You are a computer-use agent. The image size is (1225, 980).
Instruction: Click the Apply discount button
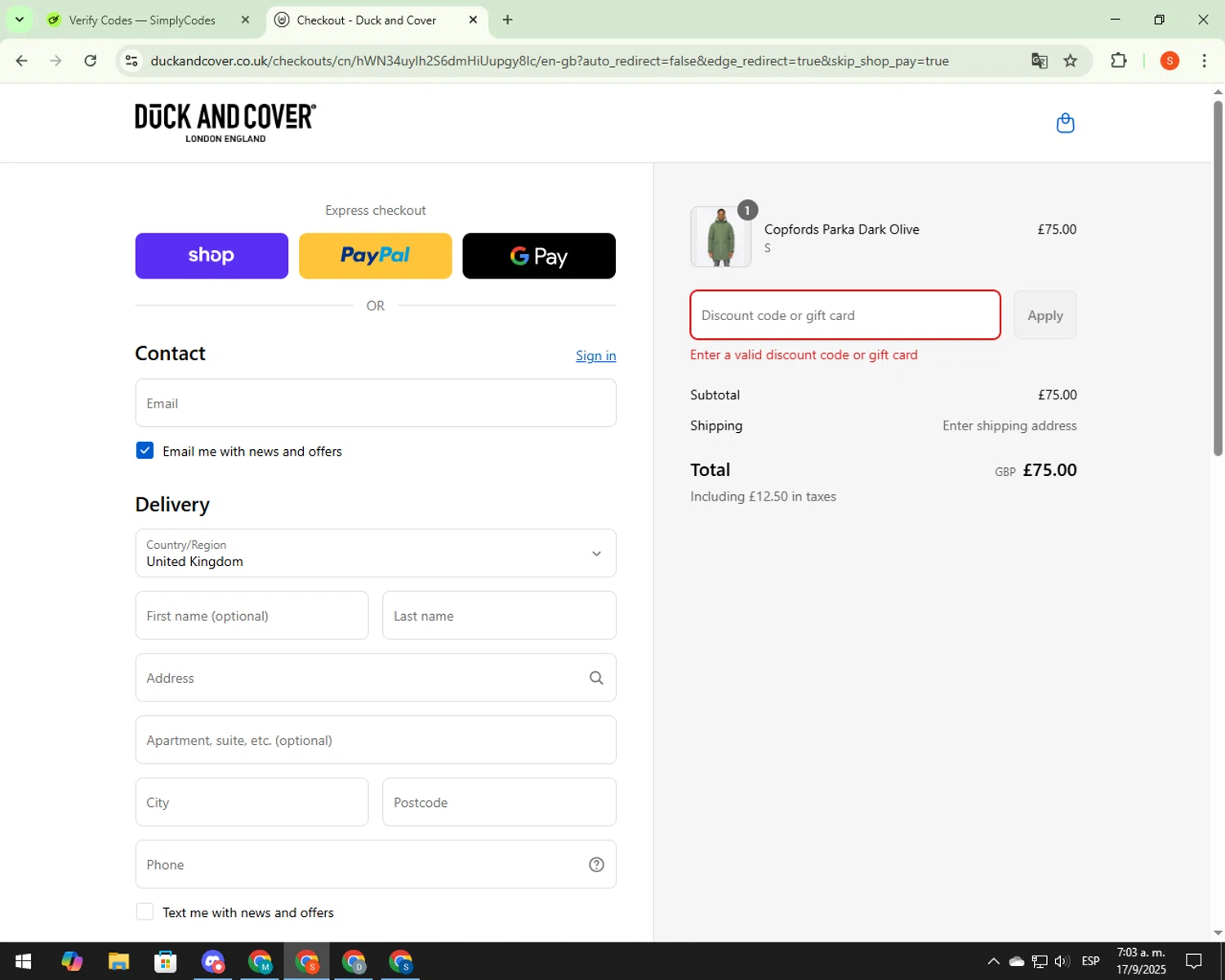click(1045, 315)
